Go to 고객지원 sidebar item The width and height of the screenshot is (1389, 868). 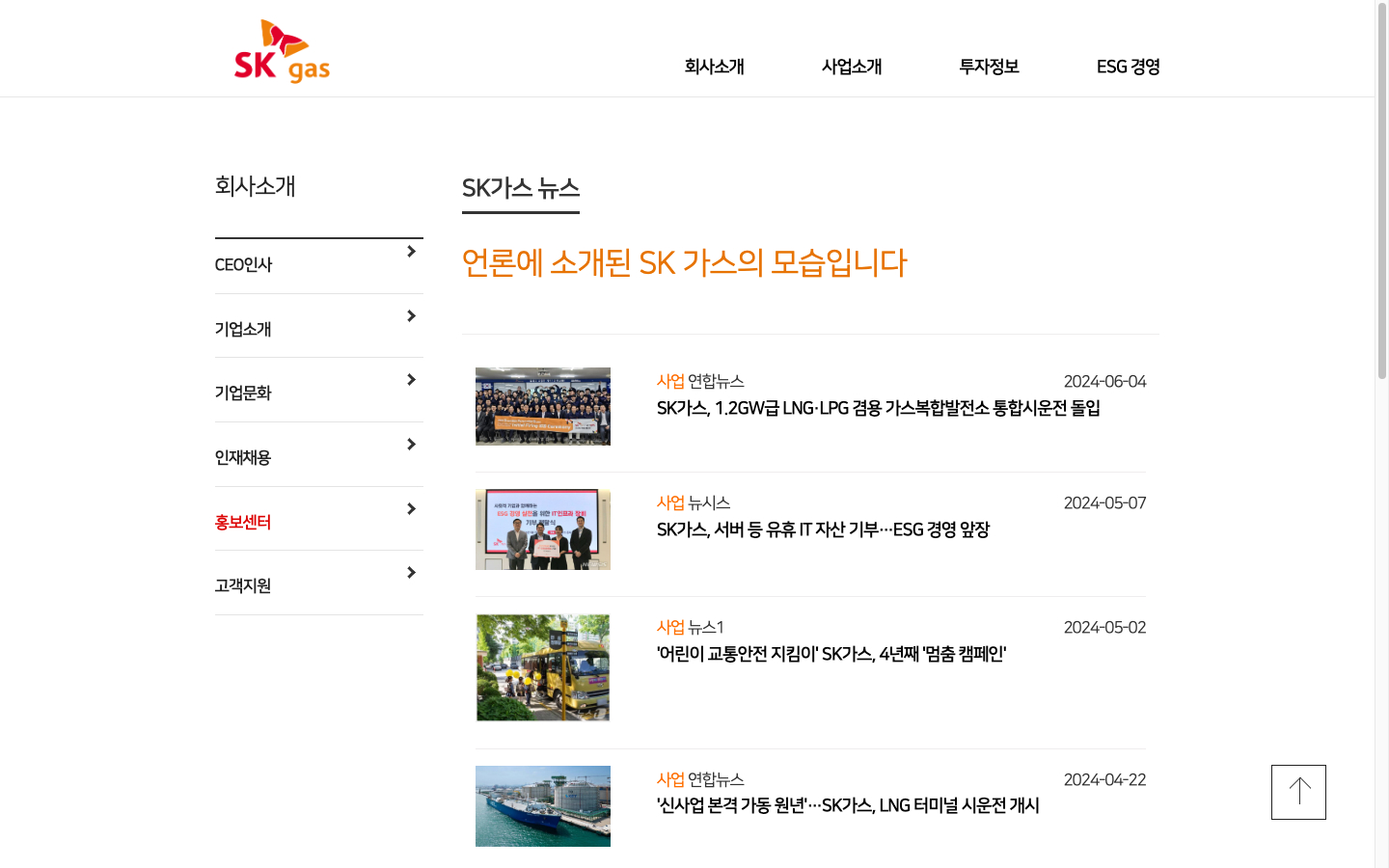pos(243,586)
